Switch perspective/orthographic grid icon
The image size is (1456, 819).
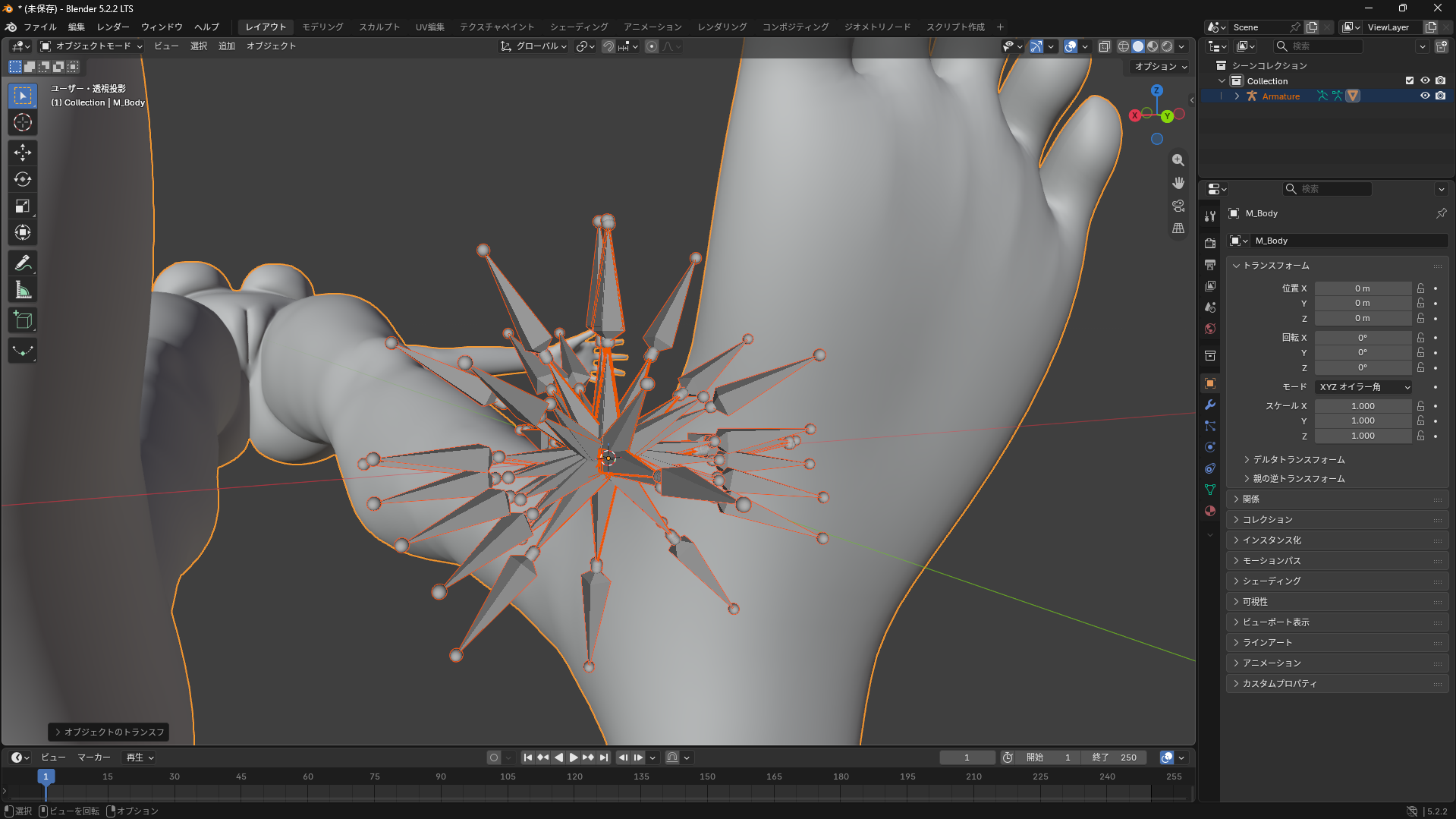[1178, 228]
